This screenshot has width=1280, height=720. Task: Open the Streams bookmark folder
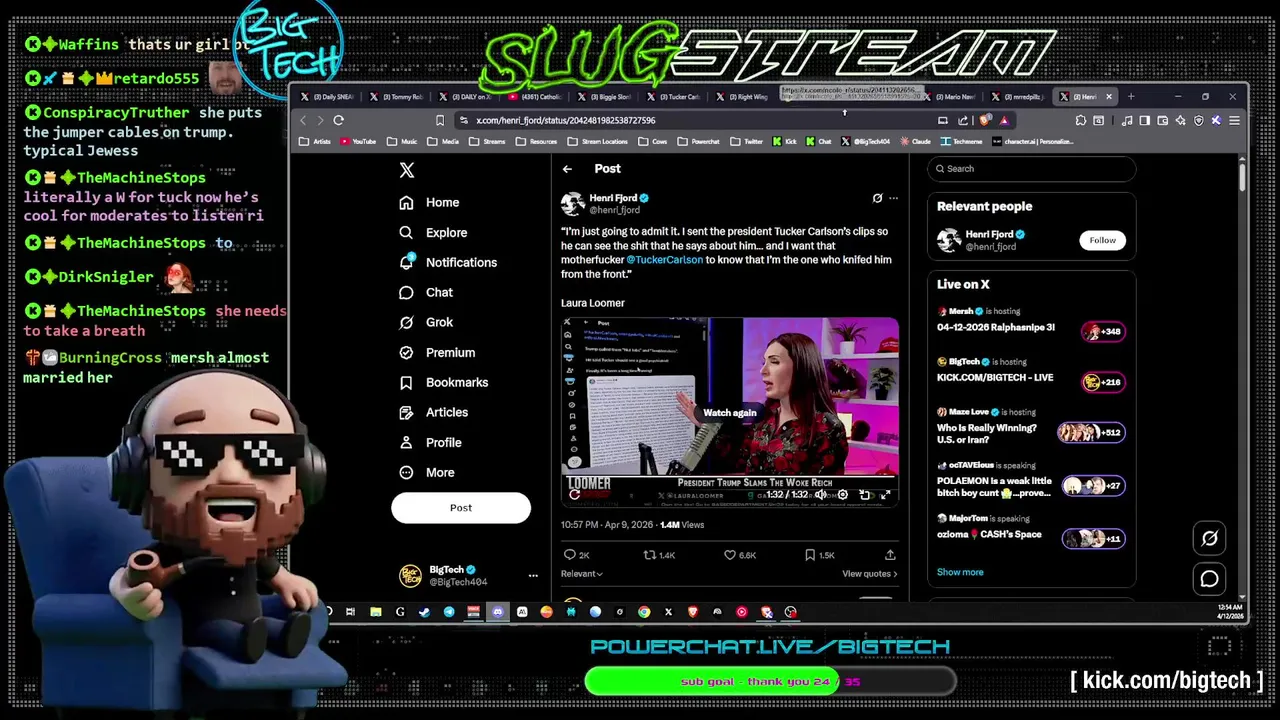487,141
